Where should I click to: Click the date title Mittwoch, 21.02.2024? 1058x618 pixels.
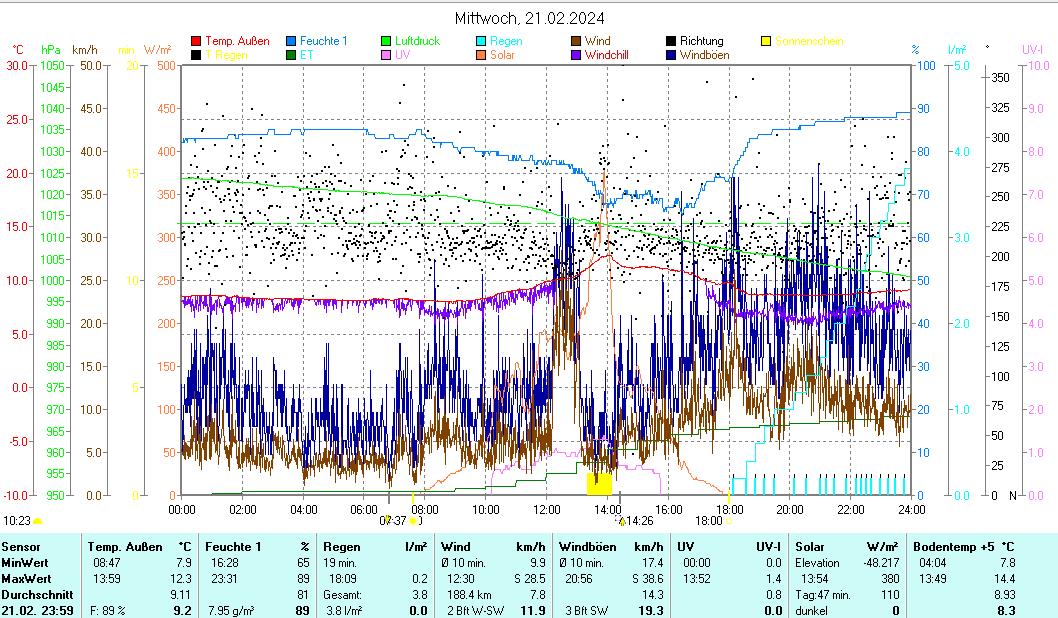coord(529,18)
